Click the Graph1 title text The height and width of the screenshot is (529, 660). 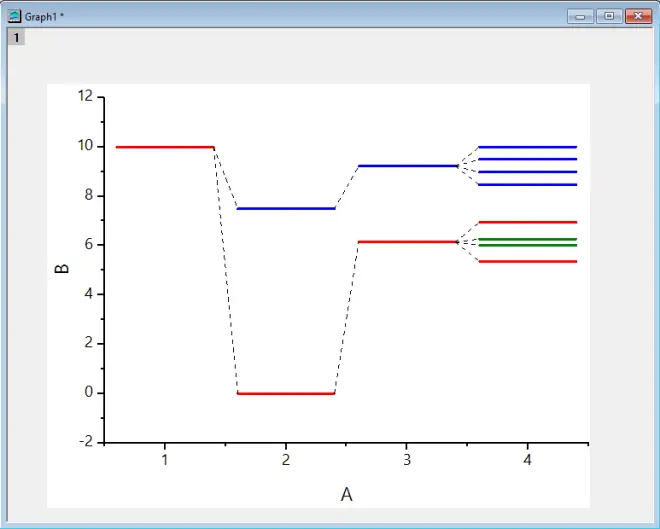click(44, 17)
